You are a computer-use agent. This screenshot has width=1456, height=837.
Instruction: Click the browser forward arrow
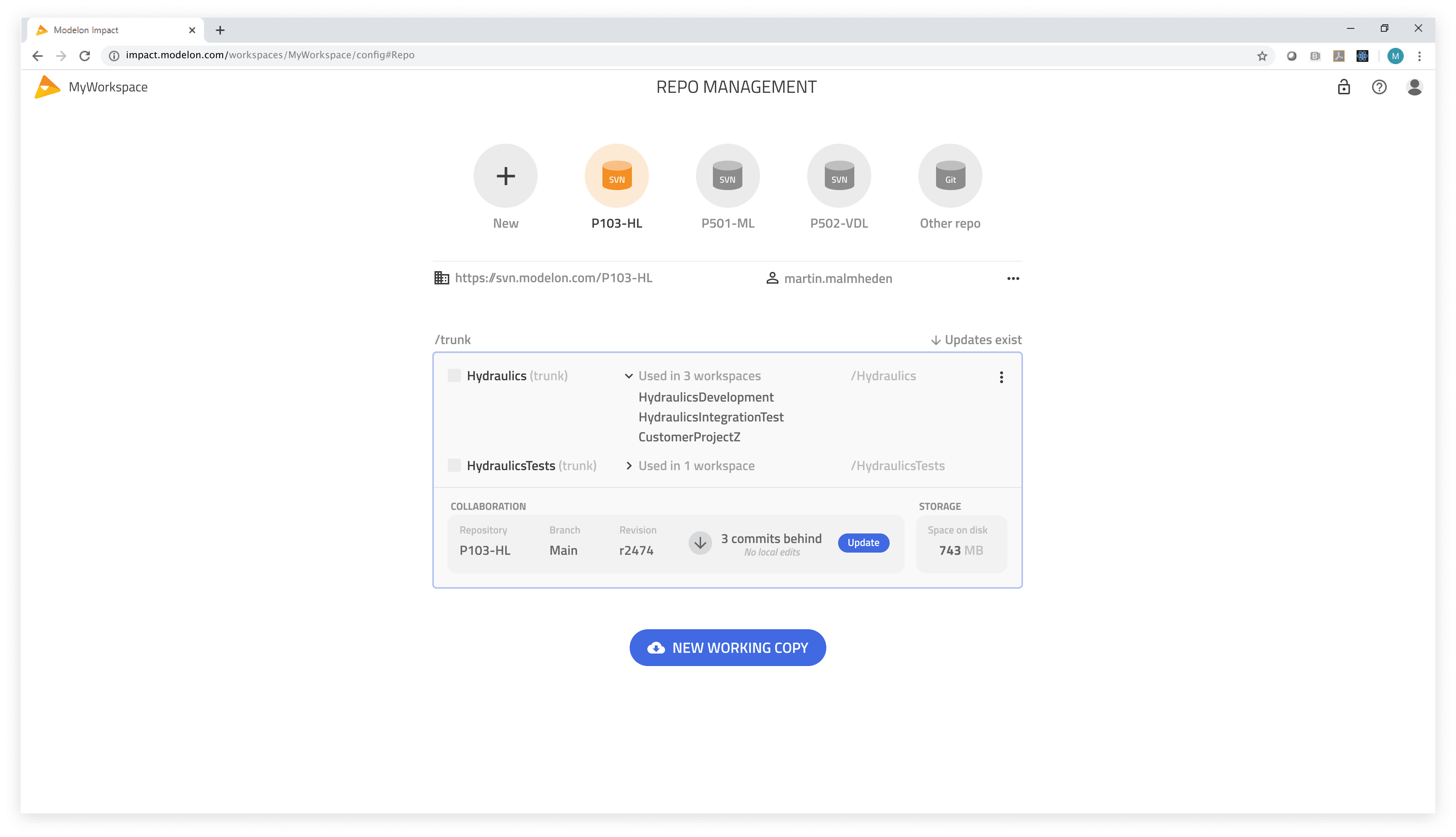click(x=61, y=55)
